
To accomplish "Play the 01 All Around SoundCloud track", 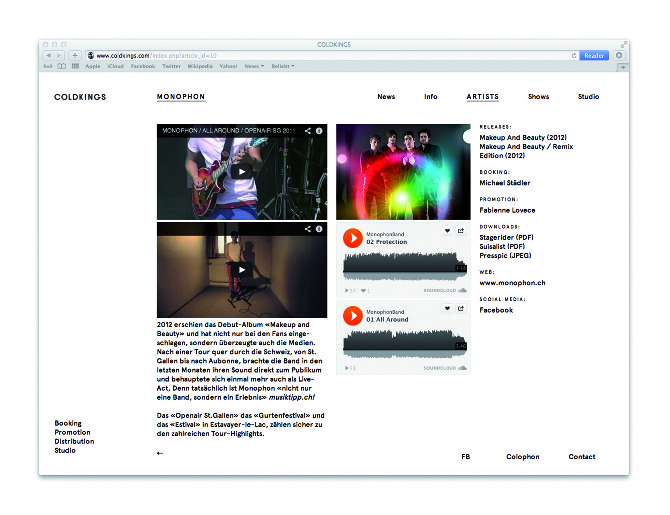I will point(352,316).
